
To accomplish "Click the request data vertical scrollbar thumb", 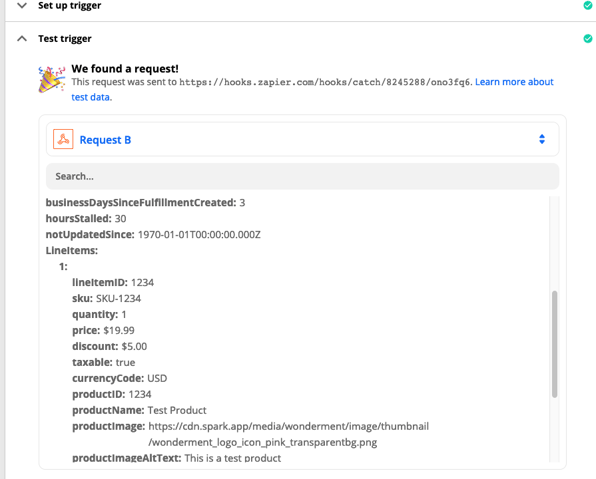I will [555, 344].
